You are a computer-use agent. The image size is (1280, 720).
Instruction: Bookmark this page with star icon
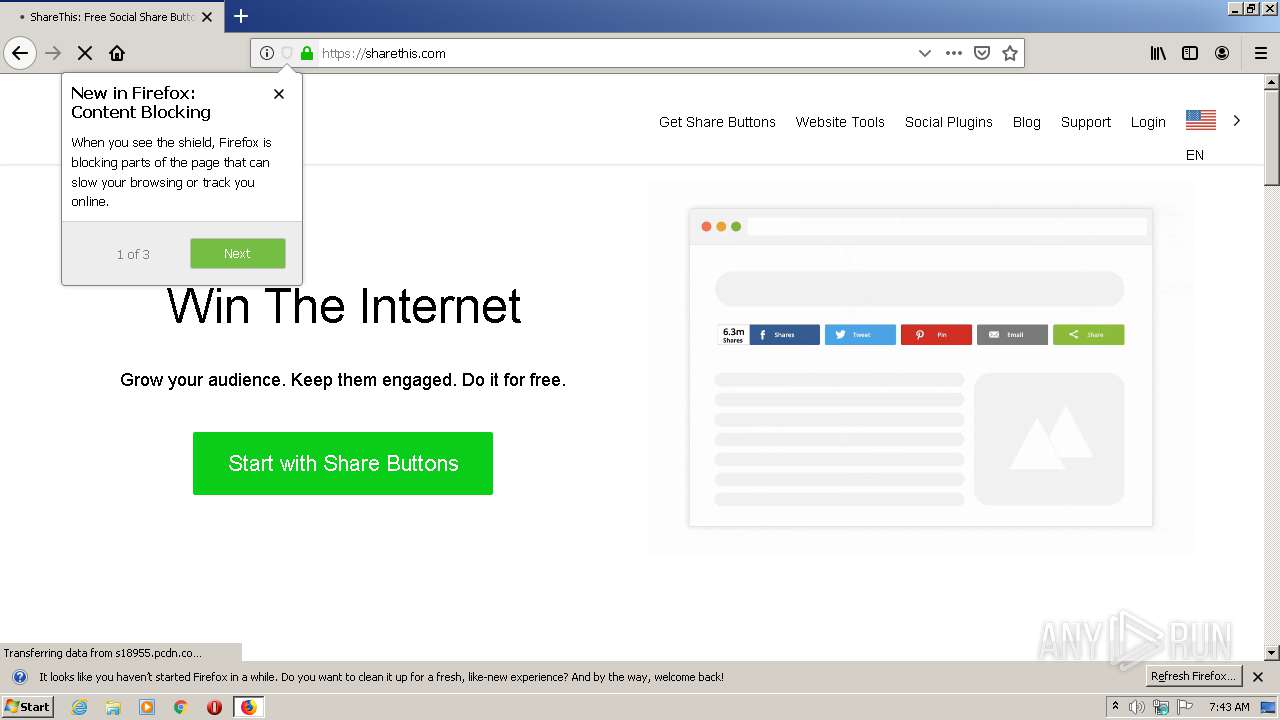pyautogui.click(x=1010, y=53)
